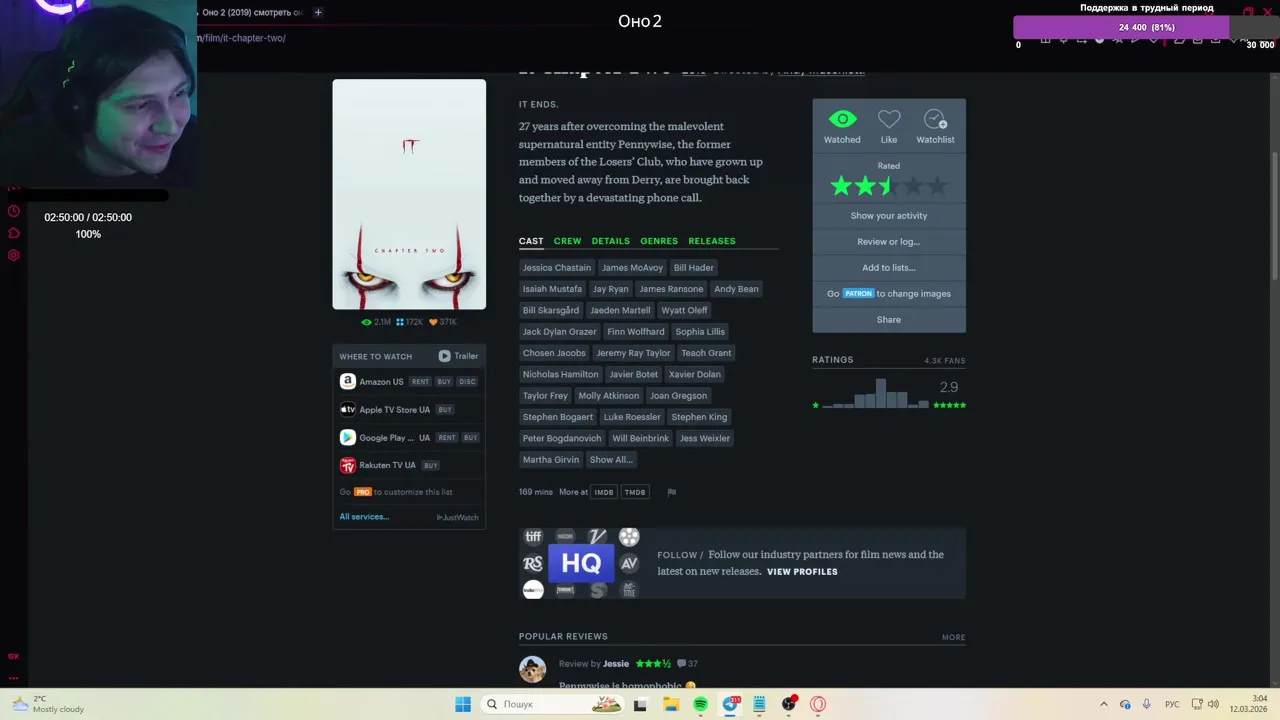Click the HQ partner logo
This screenshot has width=1280, height=720.
pyautogui.click(x=581, y=564)
